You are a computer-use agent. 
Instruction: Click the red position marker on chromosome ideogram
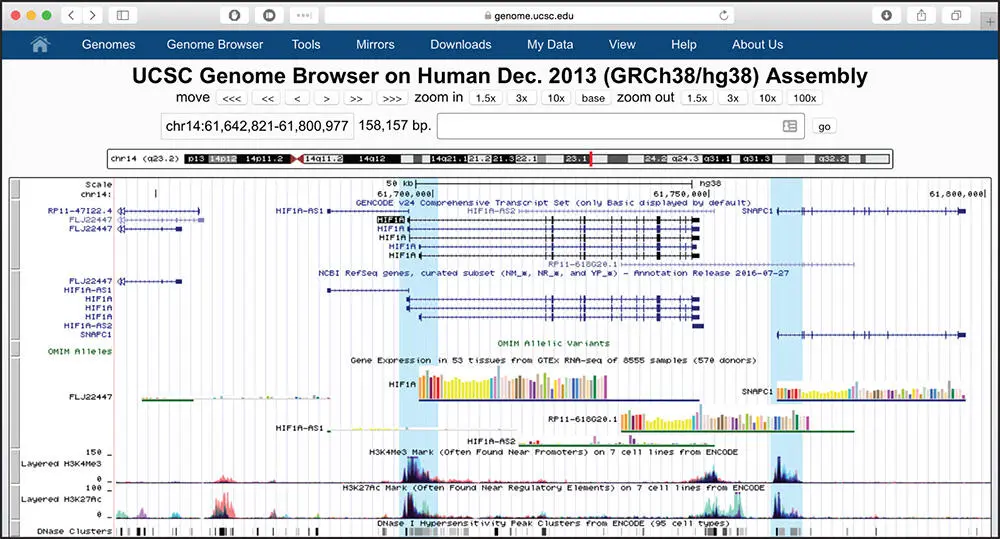[591, 159]
